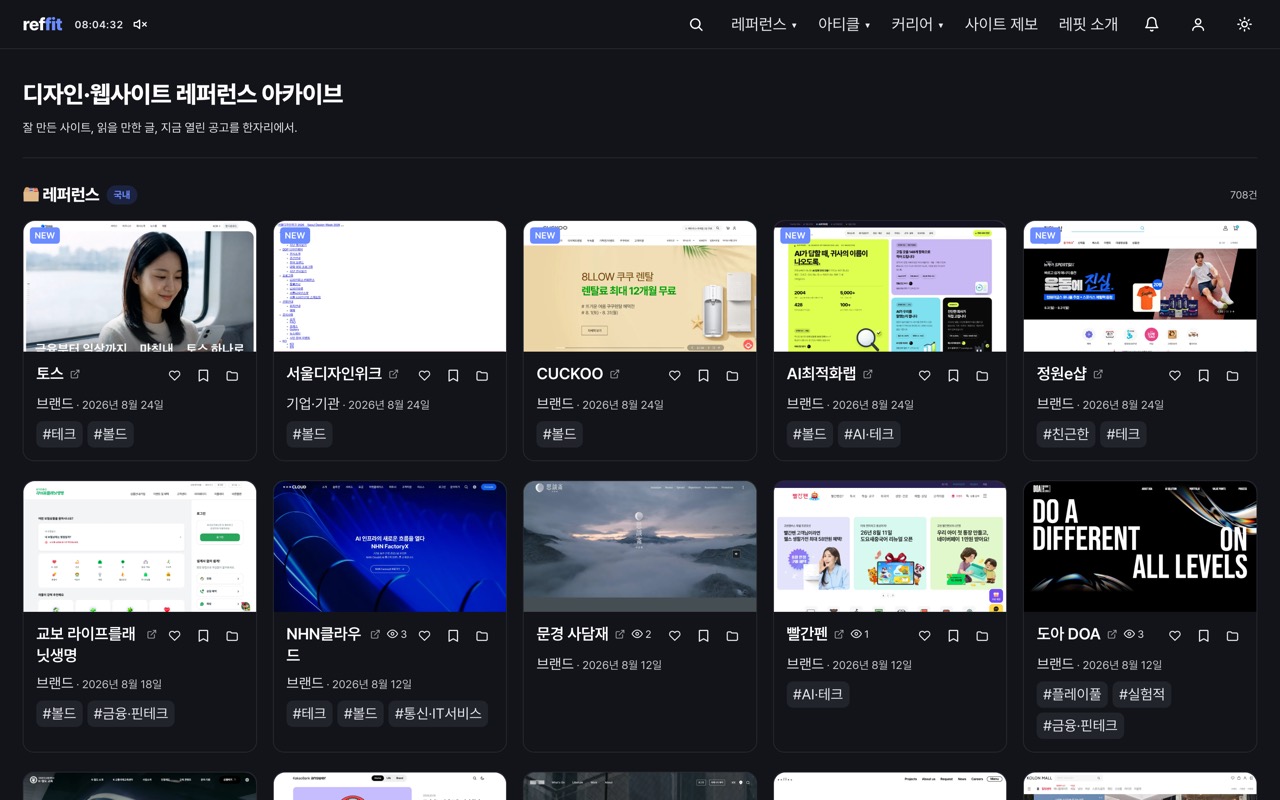
Task: Filter by #테크 tag on 토스
Action: pos(60,434)
